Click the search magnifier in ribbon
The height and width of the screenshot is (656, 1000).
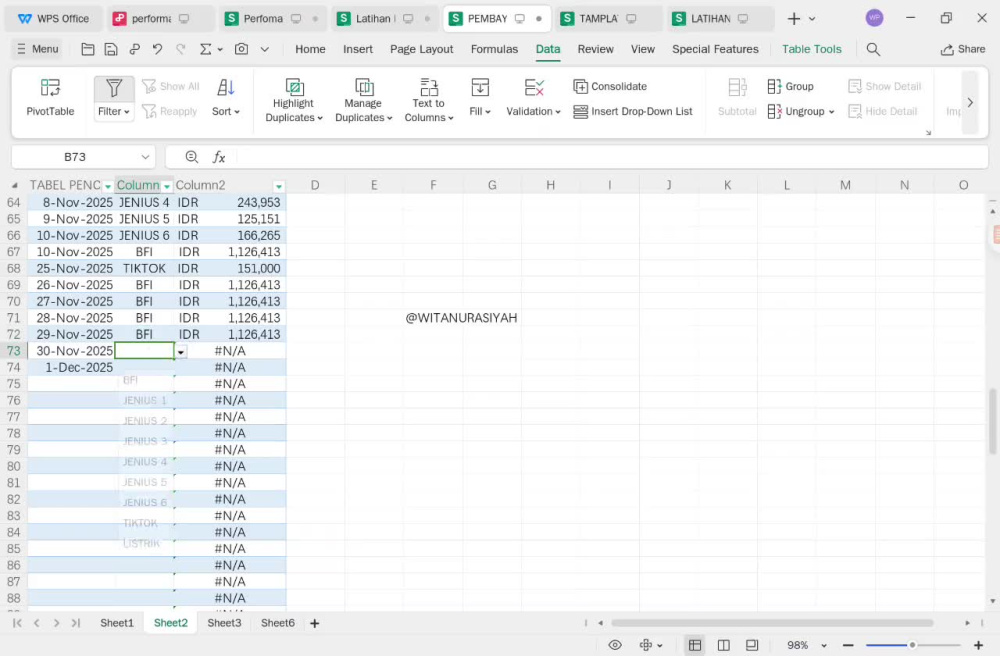pyautogui.click(x=873, y=49)
